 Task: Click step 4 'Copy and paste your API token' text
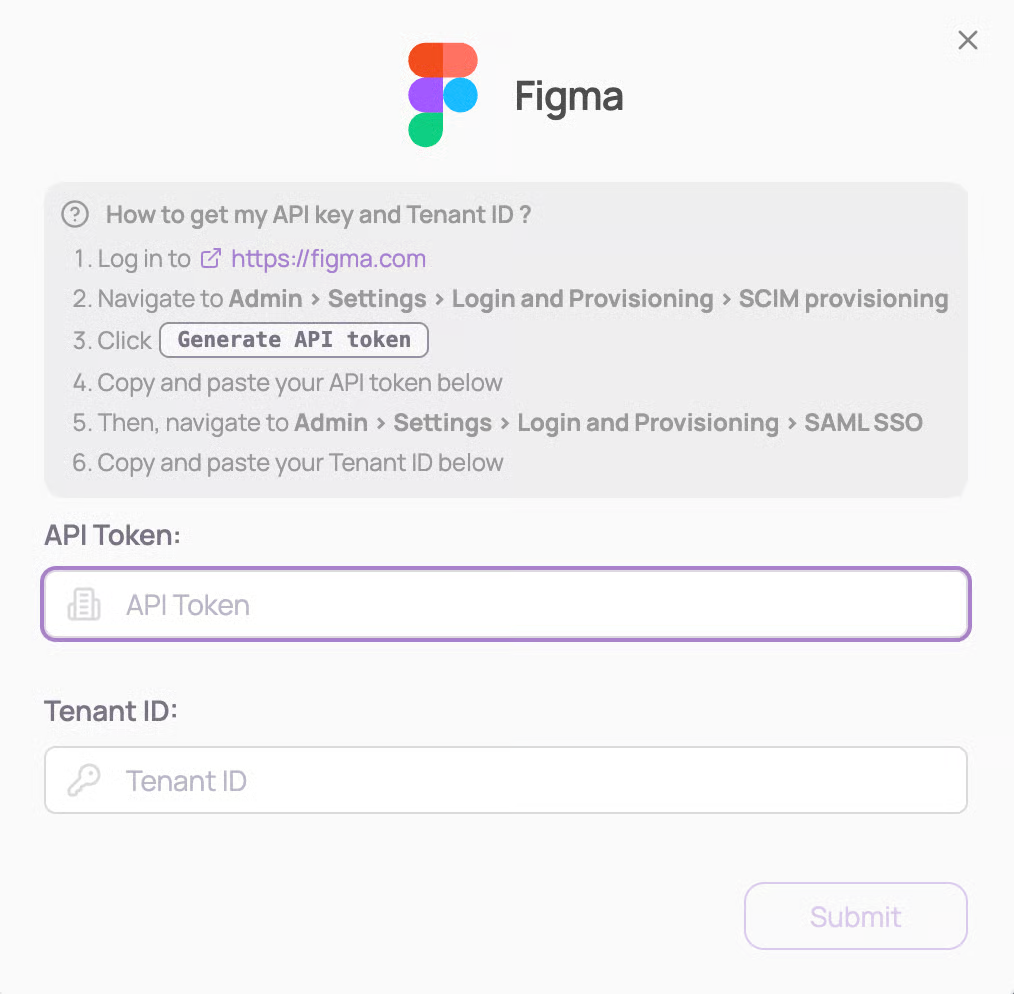[x=300, y=382]
